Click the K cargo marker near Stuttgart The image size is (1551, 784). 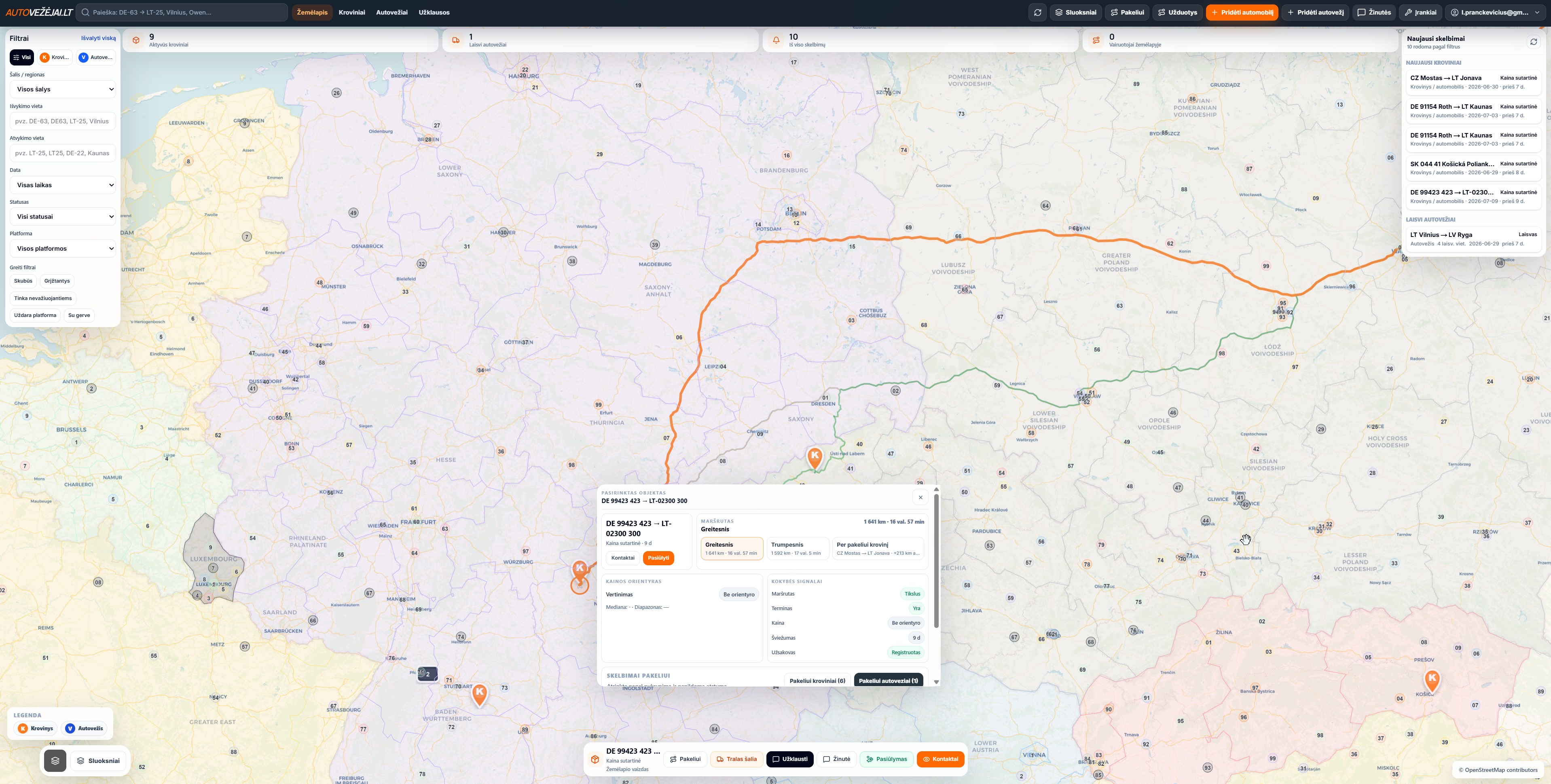tap(479, 694)
